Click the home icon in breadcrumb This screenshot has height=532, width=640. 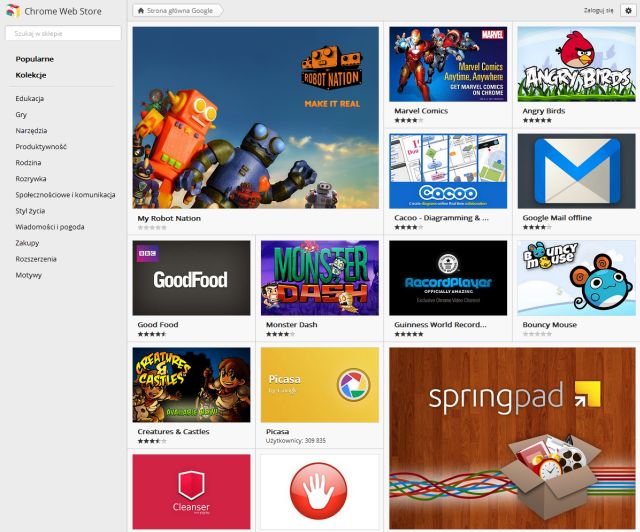coord(141,11)
